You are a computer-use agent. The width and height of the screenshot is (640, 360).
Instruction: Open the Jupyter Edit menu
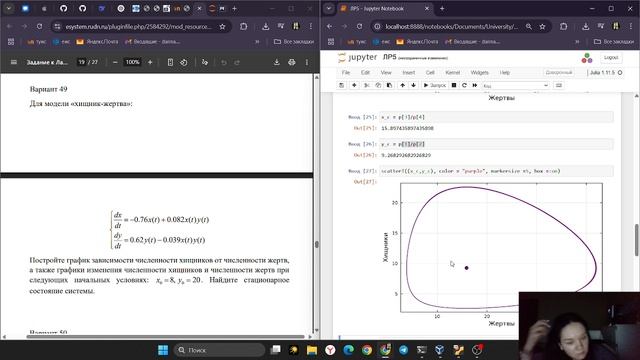365,72
